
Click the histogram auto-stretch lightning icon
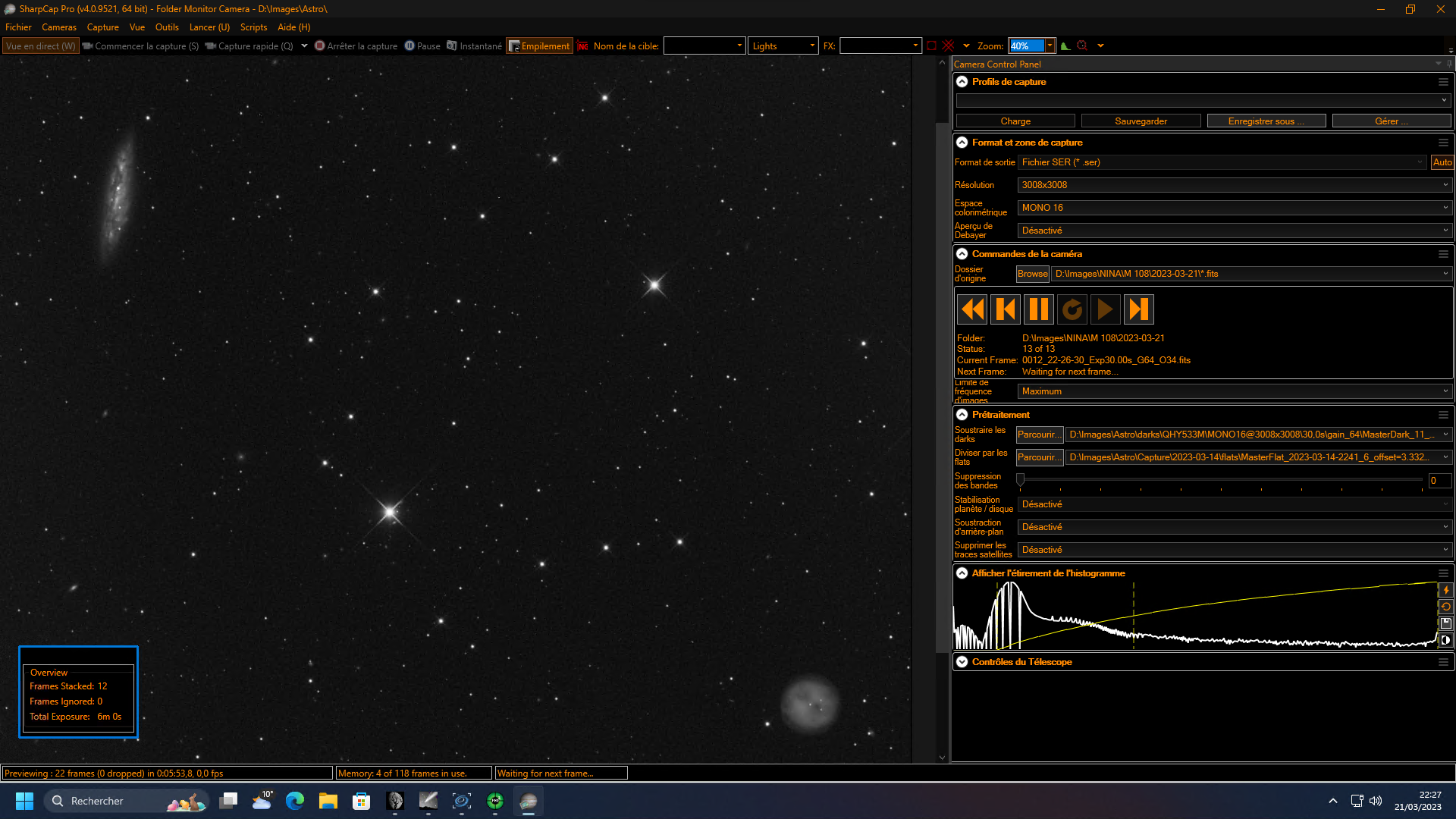[x=1445, y=590]
